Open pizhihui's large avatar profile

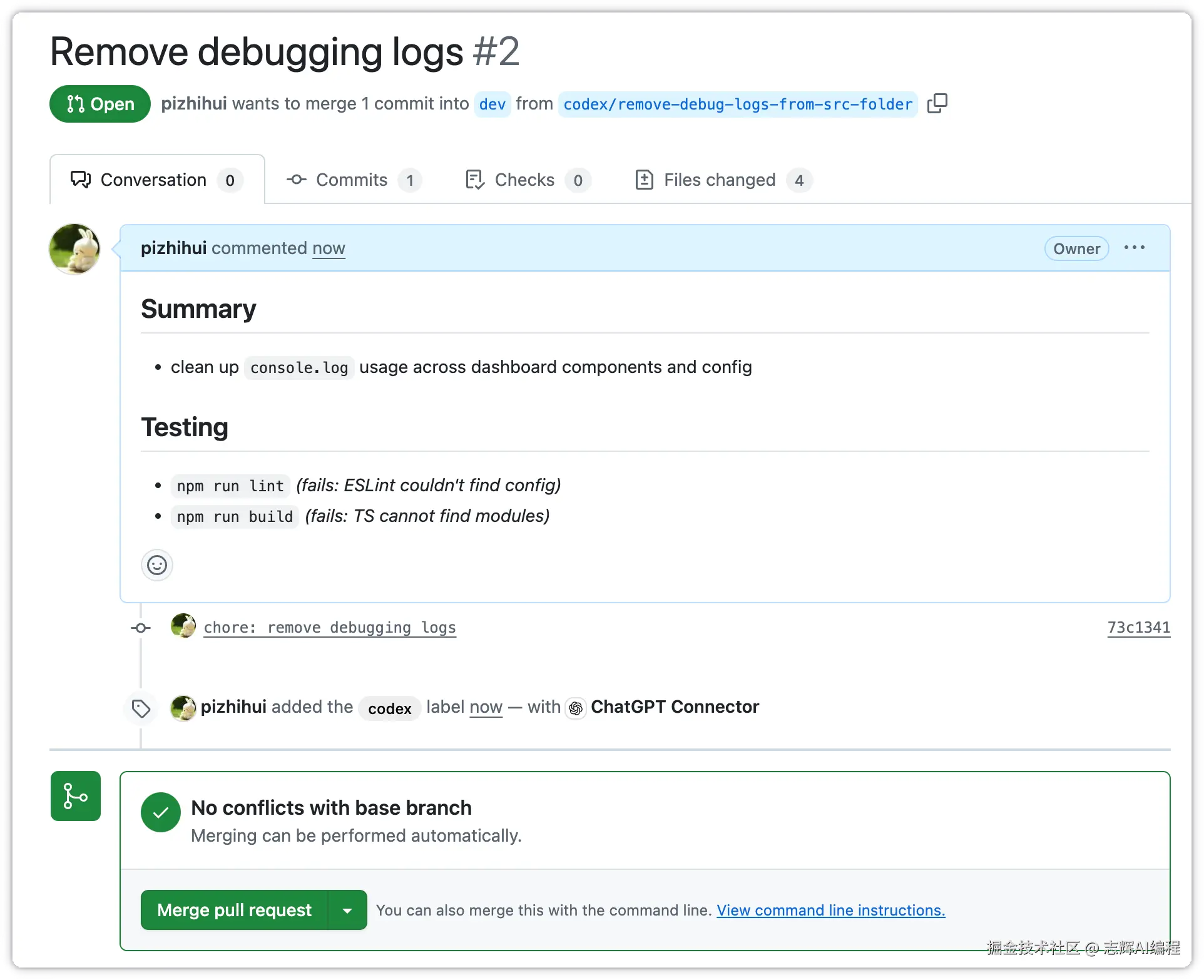tap(74, 248)
